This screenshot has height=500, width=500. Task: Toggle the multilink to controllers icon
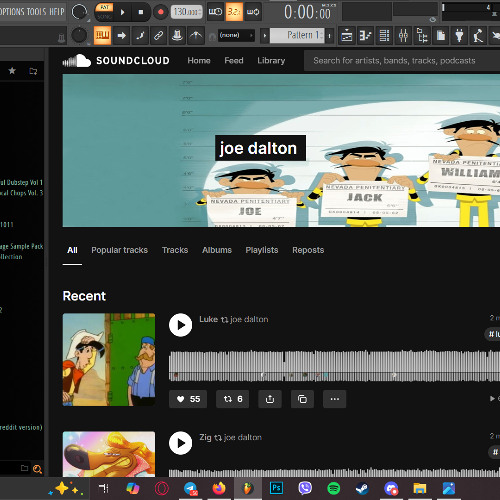tap(159, 35)
